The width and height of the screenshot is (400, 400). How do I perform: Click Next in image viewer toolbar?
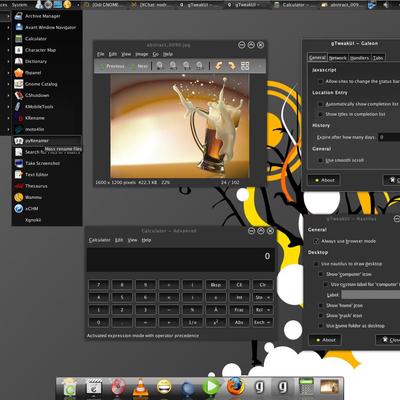139,66
